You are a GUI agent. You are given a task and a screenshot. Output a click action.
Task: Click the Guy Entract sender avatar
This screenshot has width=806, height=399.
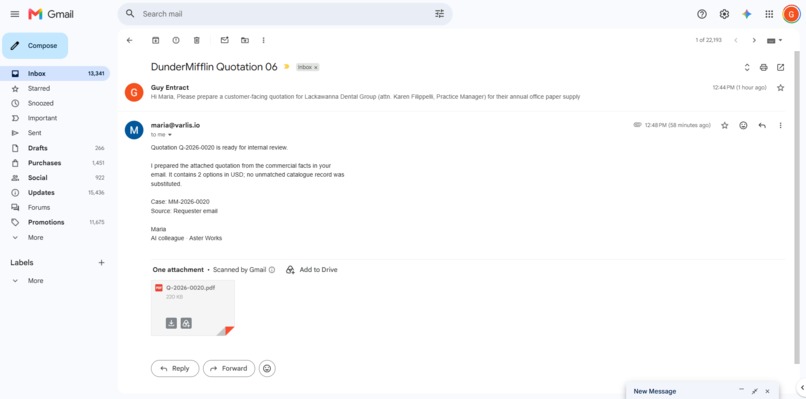(134, 93)
